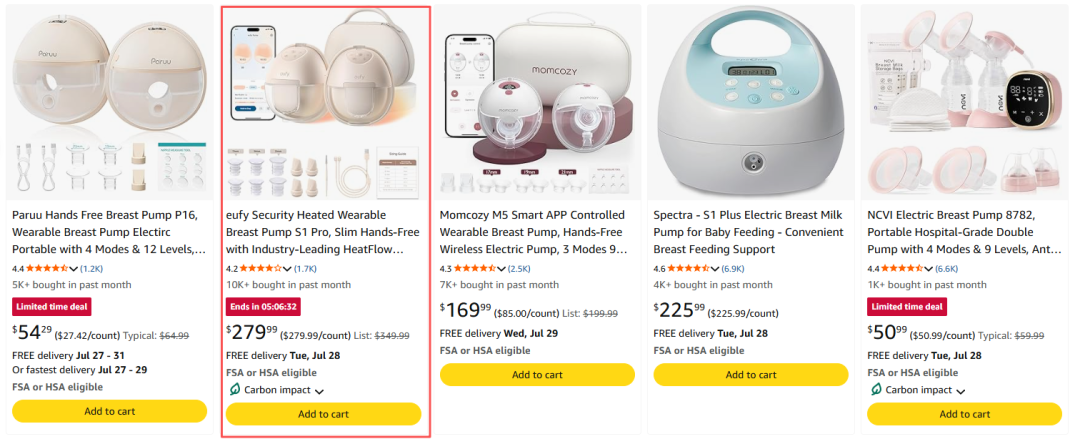Expand the NCVI Carbon impact chevron

click(960, 391)
